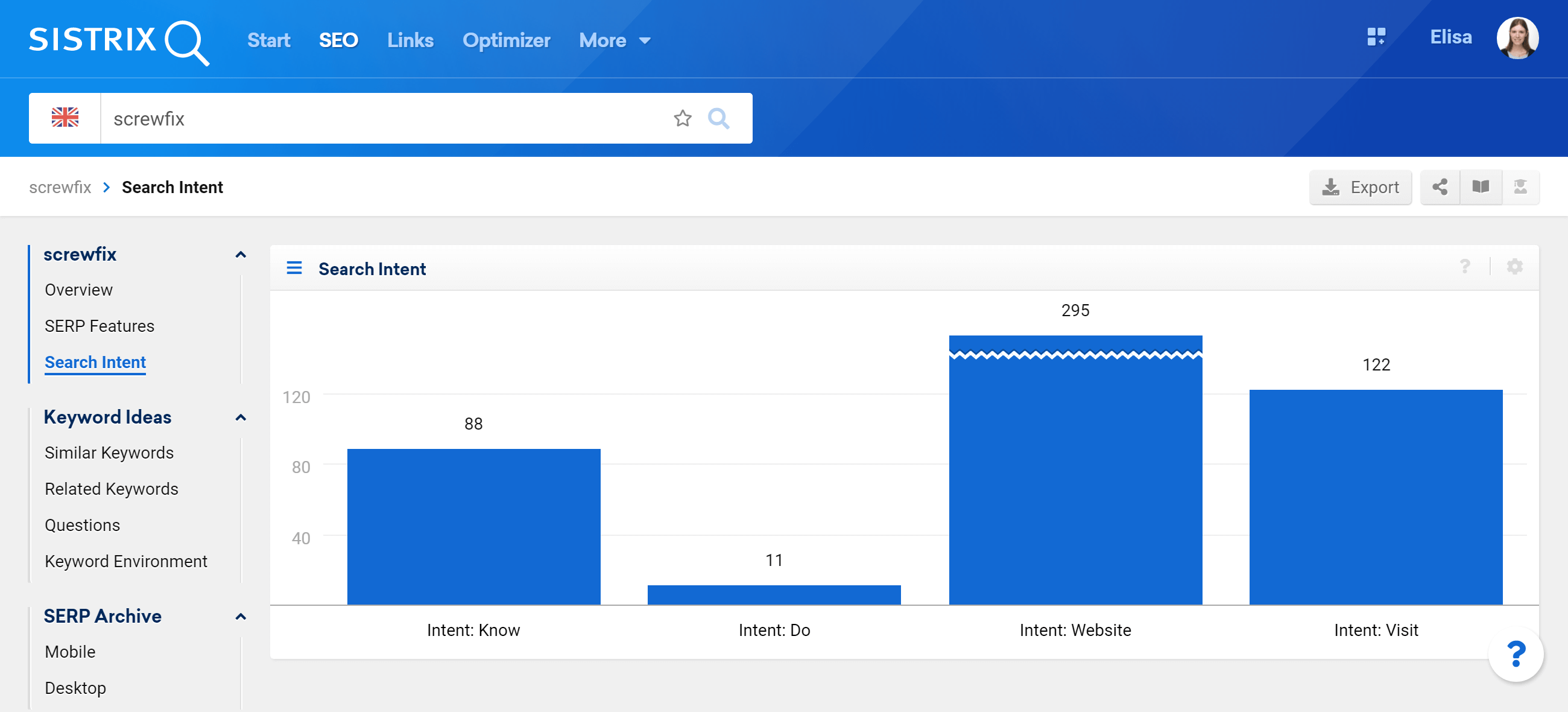Click the SERP Archive heading
The image size is (1568, 712).
pyautogui.click(x=103, y=616)
